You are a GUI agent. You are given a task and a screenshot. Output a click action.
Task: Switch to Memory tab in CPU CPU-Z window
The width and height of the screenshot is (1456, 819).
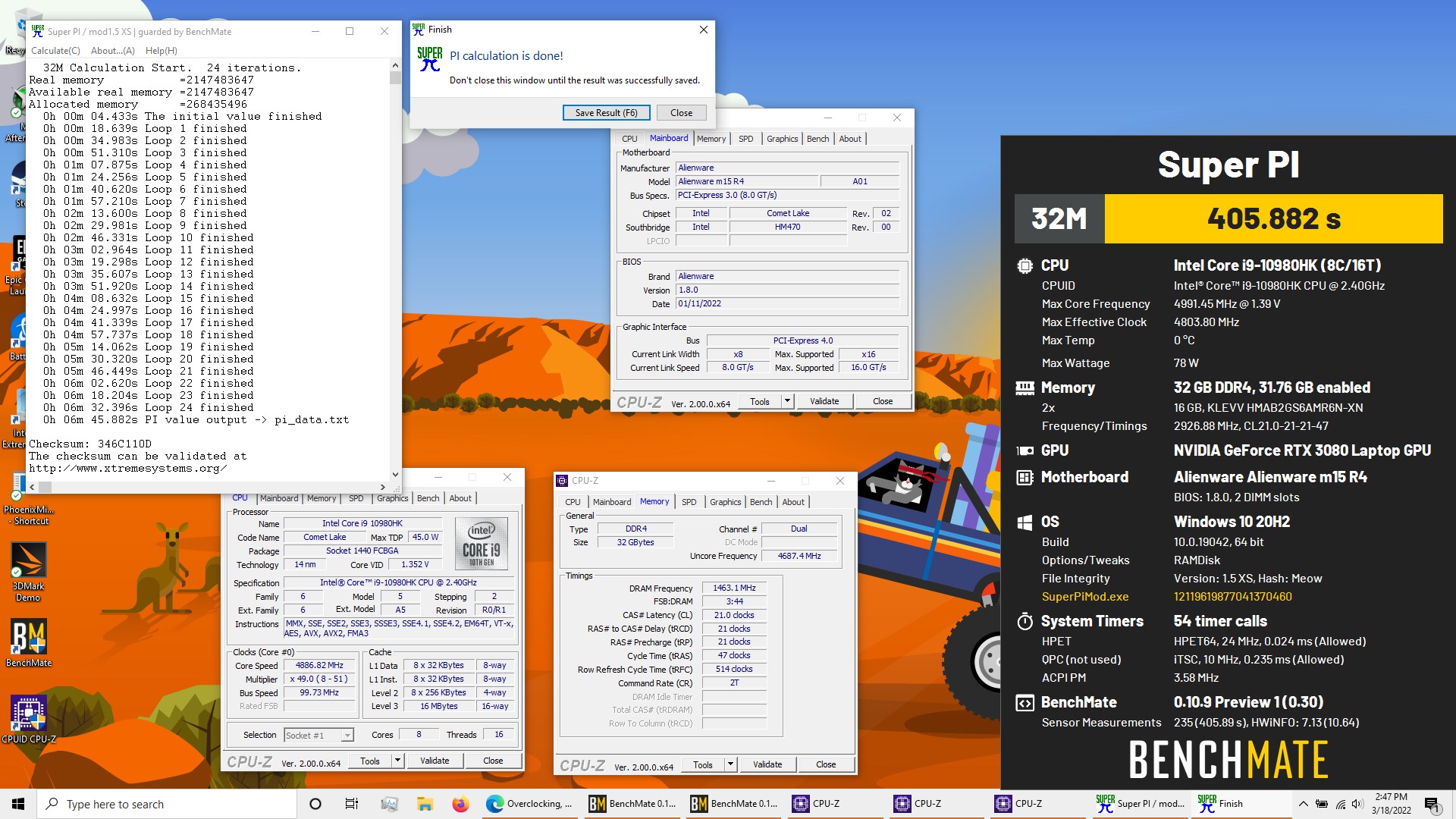point(322,498)
